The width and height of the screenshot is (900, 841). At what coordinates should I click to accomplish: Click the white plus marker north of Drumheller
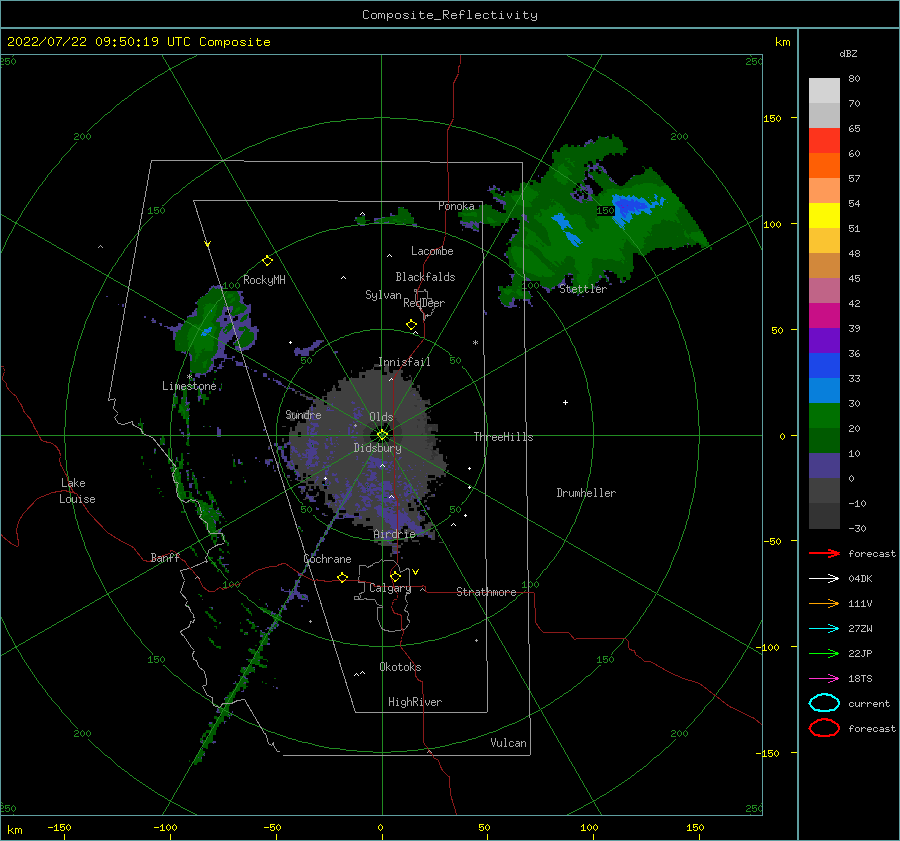tap(565, 402)
